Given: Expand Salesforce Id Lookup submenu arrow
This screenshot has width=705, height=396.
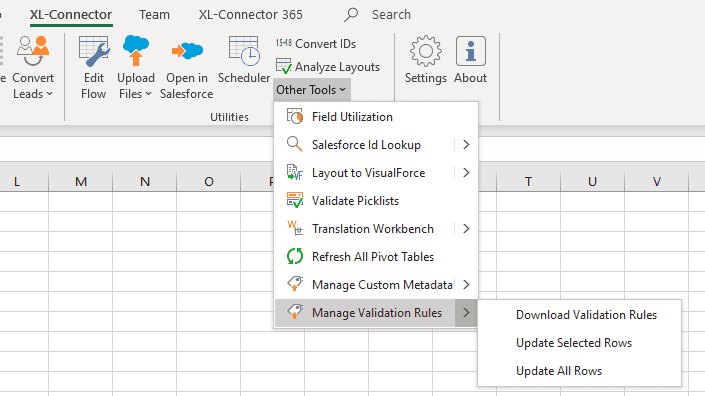Looking at the screenshot, I should coord(466,145).
